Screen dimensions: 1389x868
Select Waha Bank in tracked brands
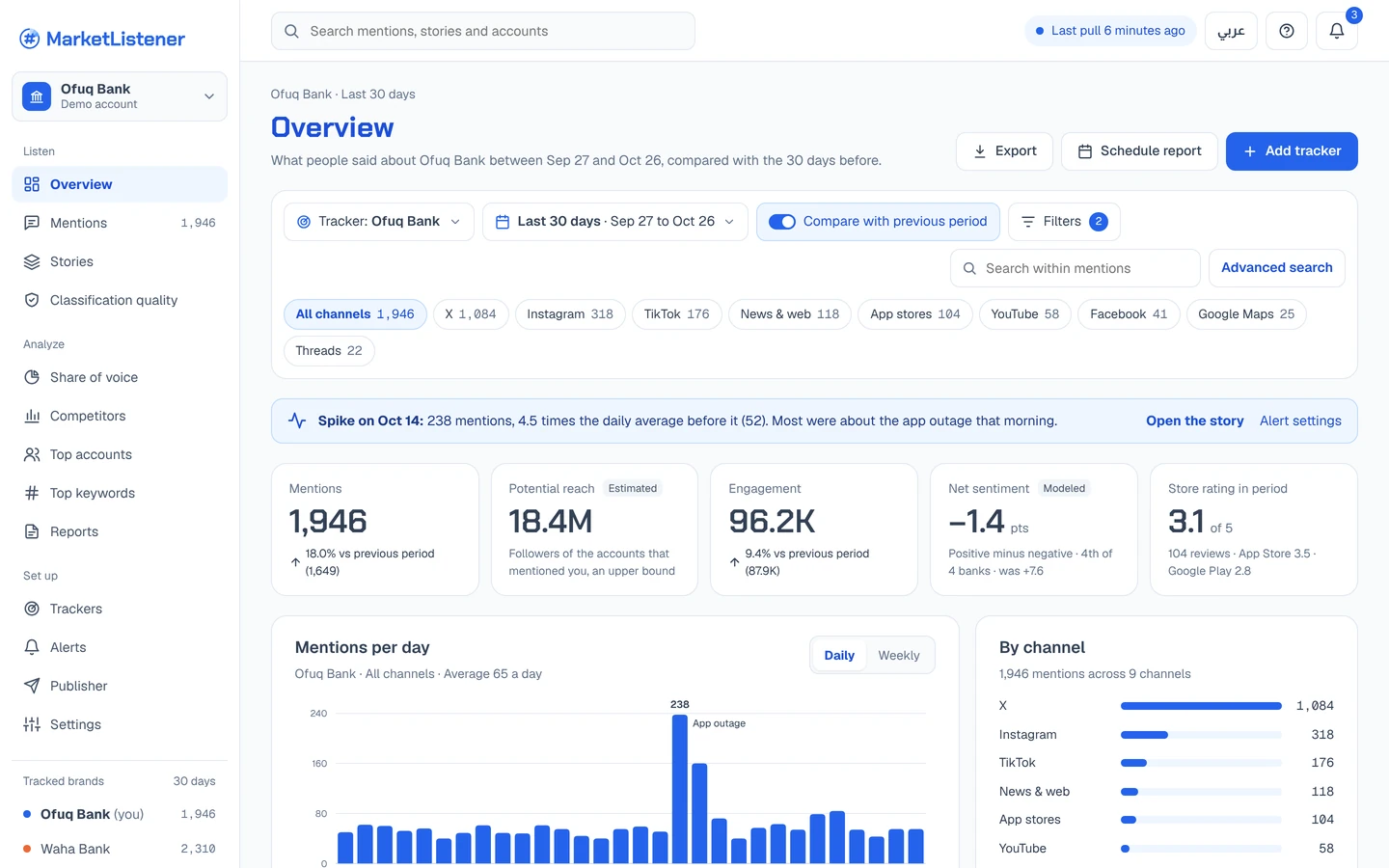pos(120,849)
